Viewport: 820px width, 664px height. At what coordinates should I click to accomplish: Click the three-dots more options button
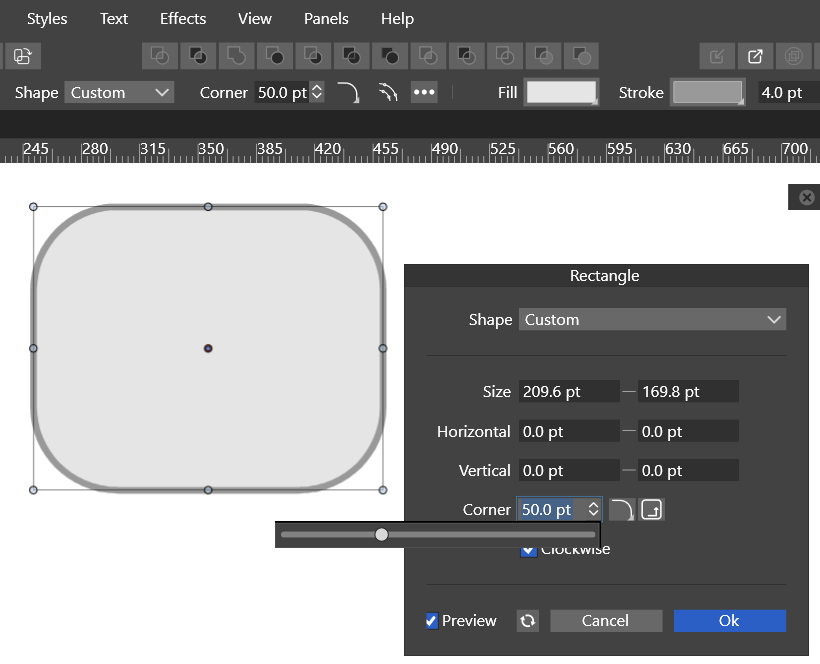pyautogui.click(x=424, y=93)
